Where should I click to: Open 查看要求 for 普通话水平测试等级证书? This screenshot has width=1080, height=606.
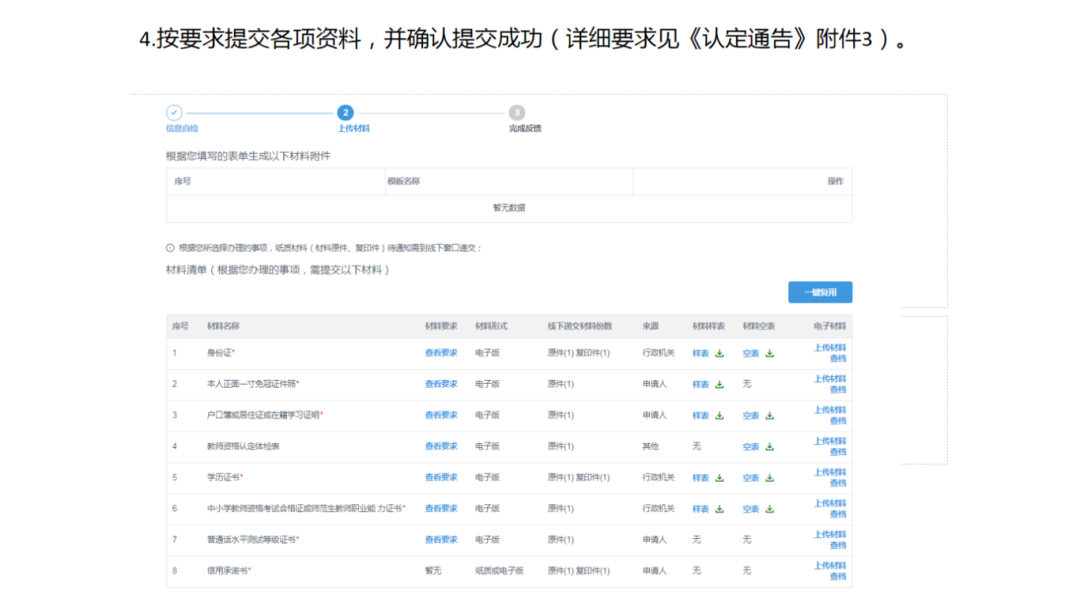(441, 540)
